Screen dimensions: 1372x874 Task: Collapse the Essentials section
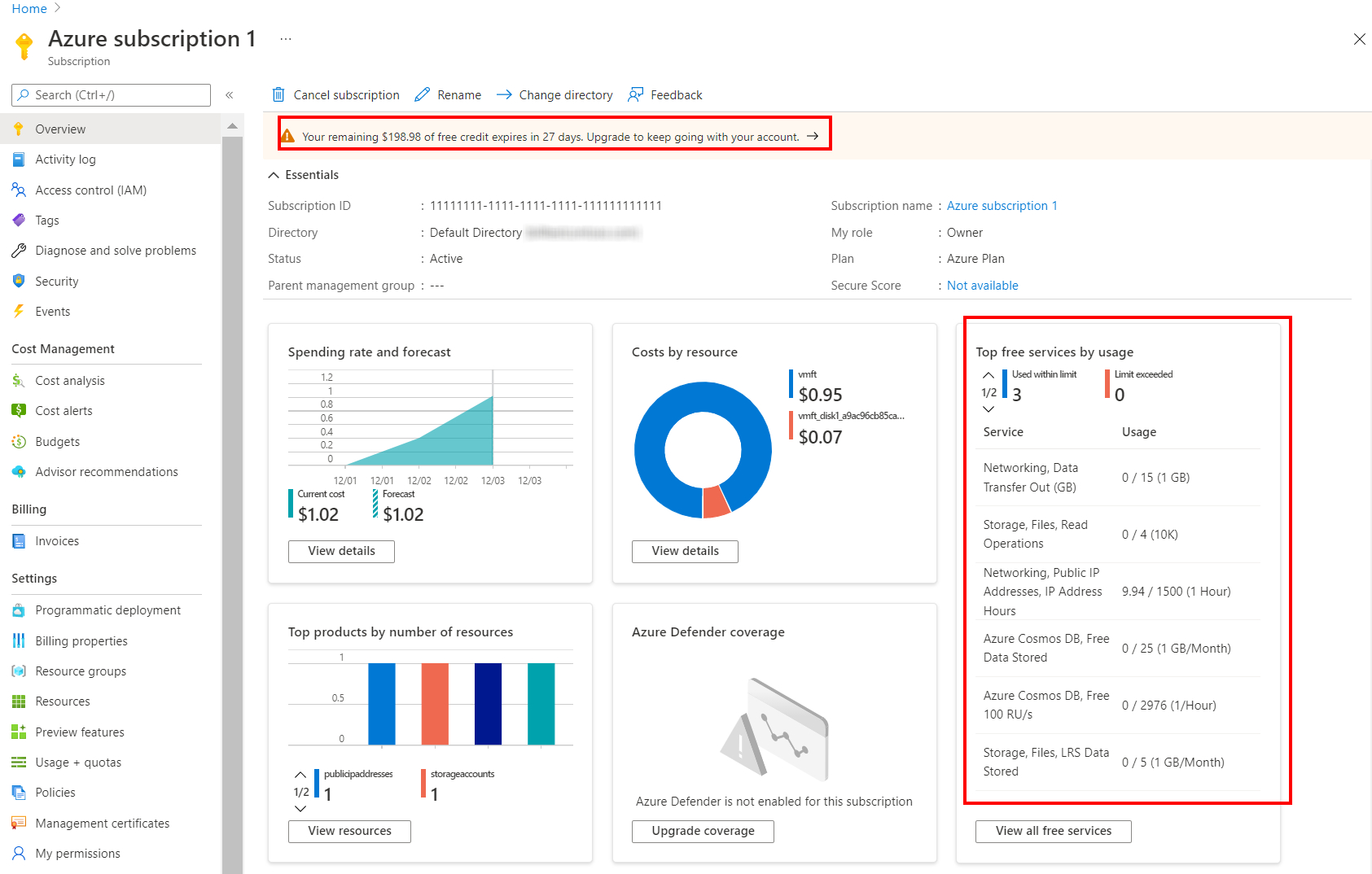click(274, 175)
